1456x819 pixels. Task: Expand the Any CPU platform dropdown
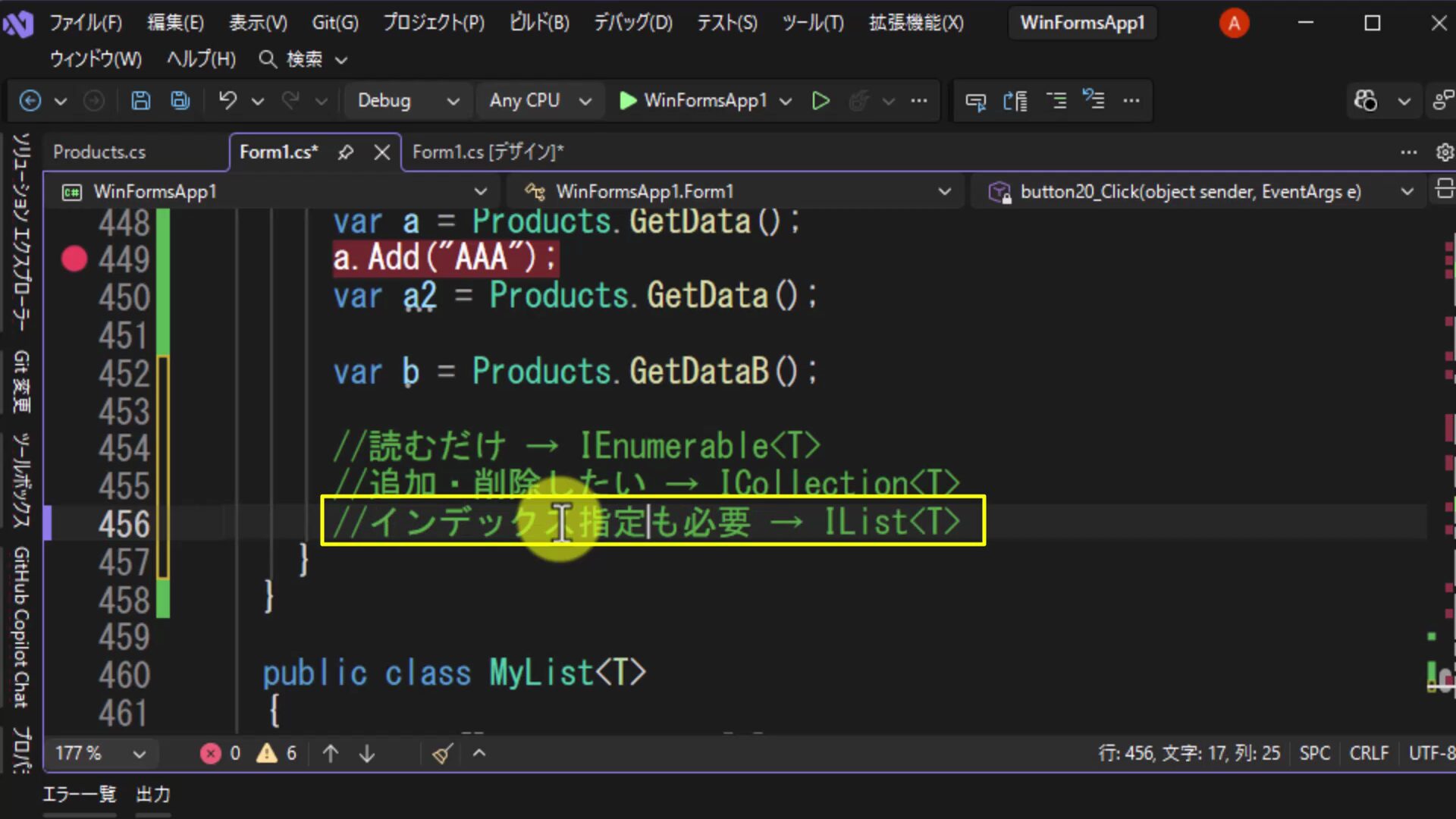click(539, 100)
